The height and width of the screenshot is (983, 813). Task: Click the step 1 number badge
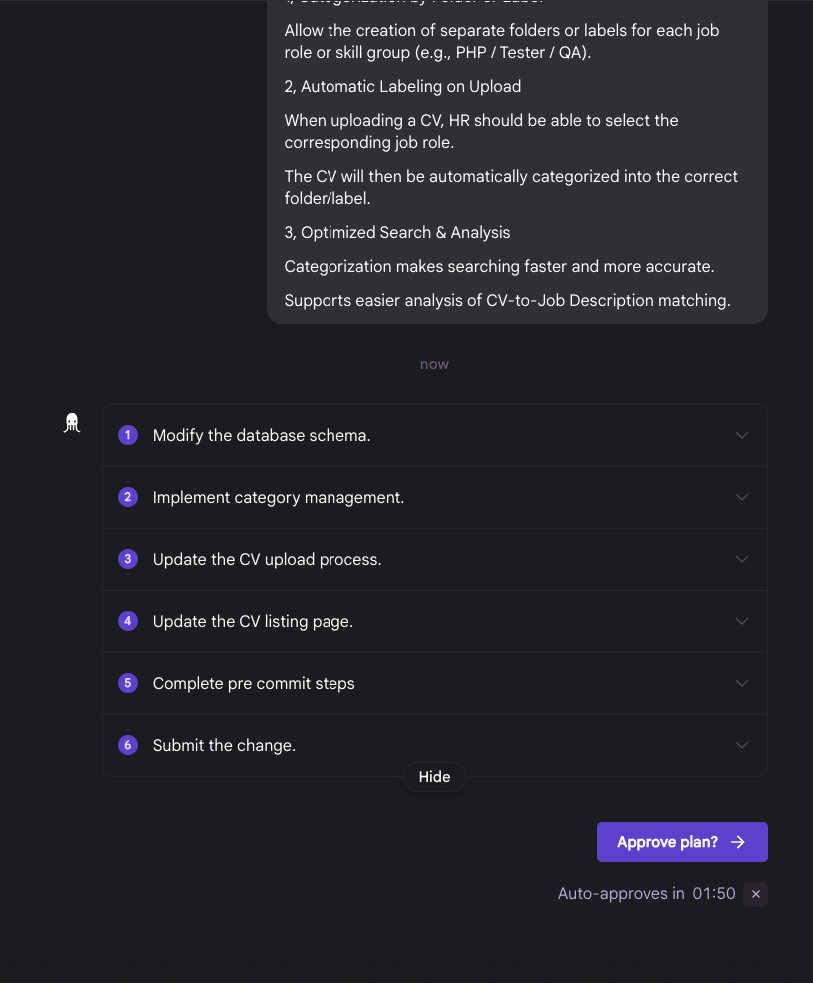pyautogui.click(x=128, y=435)
